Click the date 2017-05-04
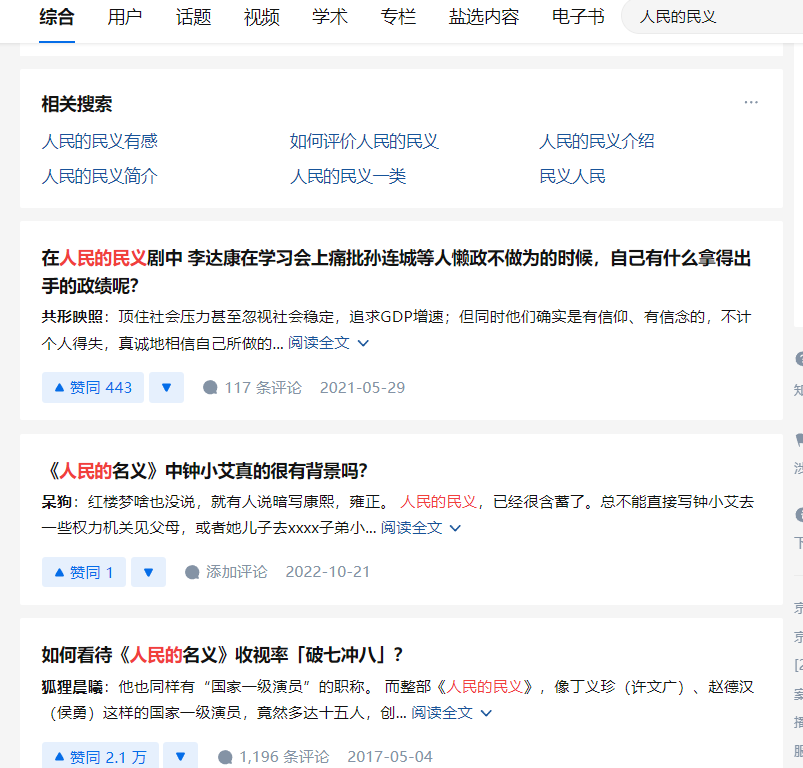Image resolution: width=803 pixels, height=768 pixels. pos(390,757)
